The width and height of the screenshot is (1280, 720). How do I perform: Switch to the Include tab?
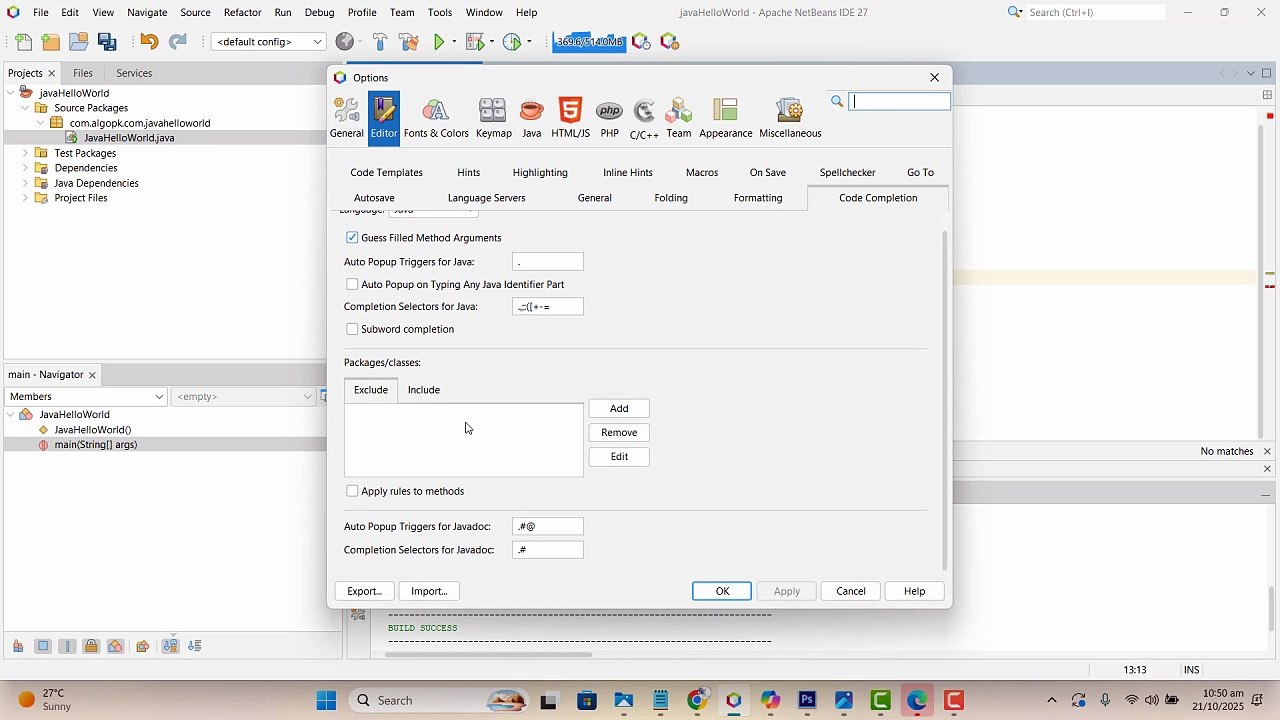click(424, 390)
